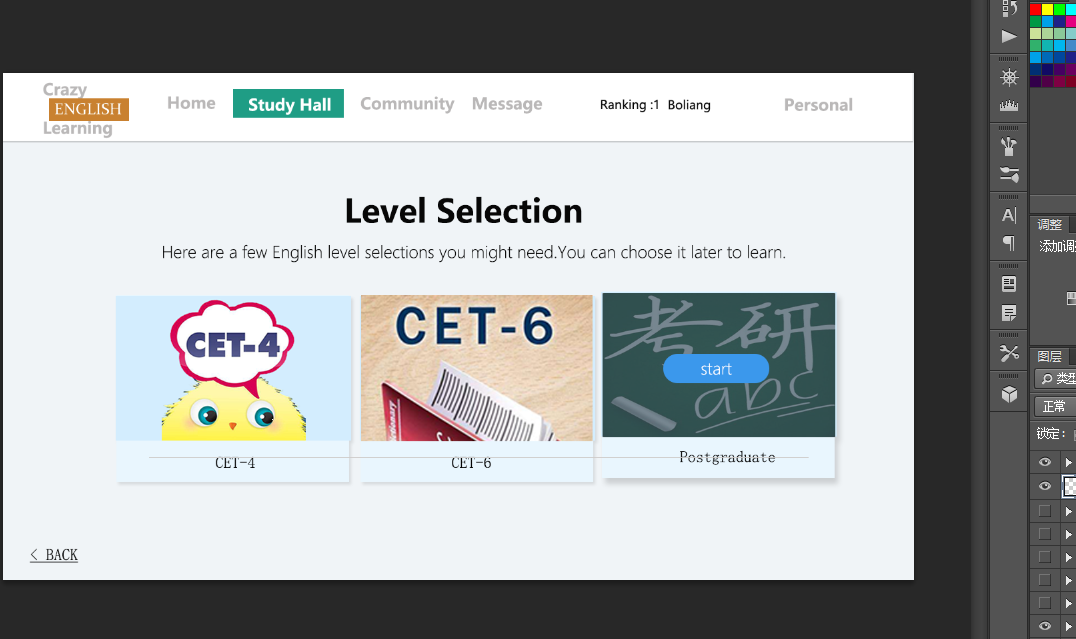The width and height of the screenshot is (1076, 639).
Task: Open the blend mode dropdown 正常
Action: coord(1055,406)
